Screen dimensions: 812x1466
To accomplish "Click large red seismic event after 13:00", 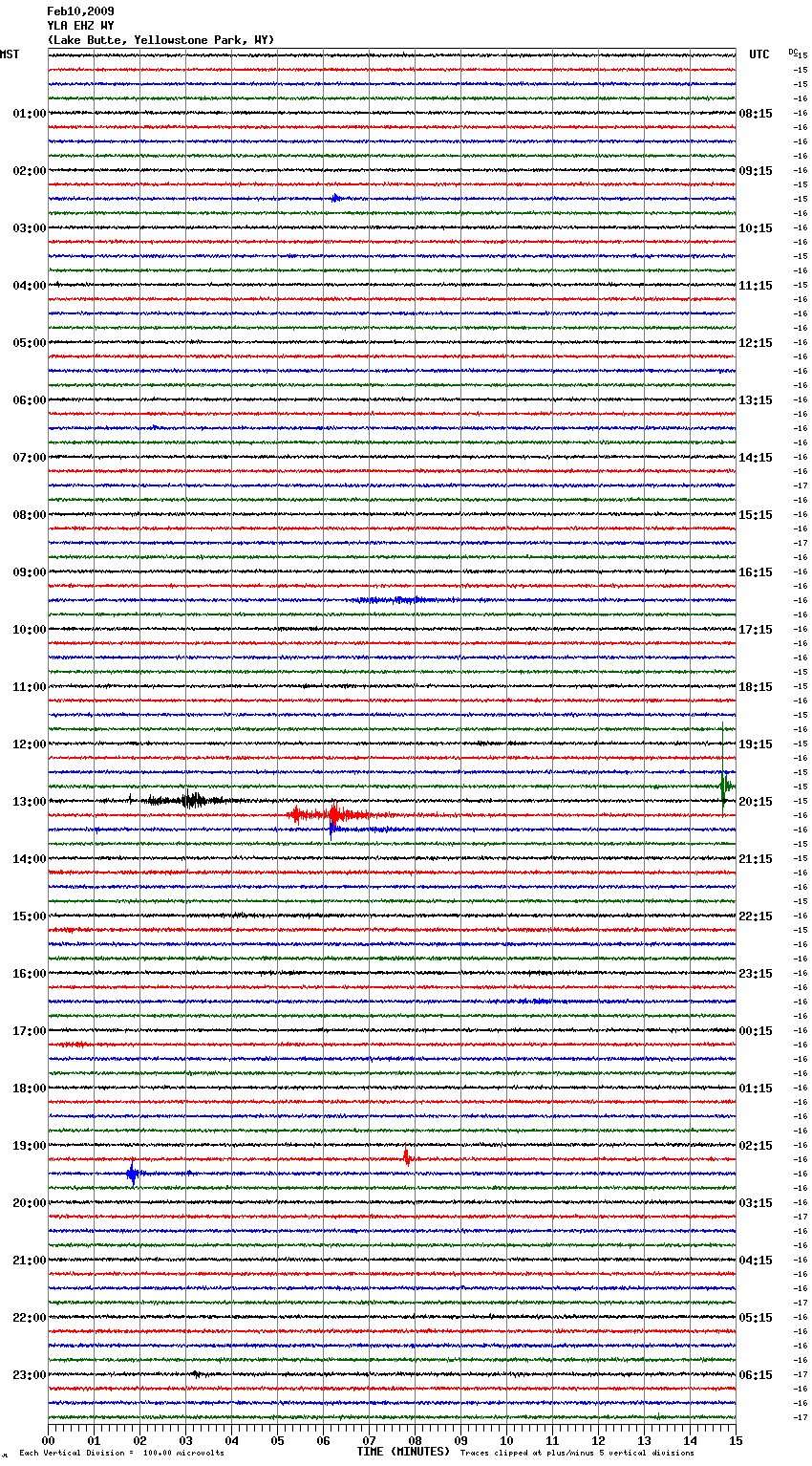I will click(332, 815).
